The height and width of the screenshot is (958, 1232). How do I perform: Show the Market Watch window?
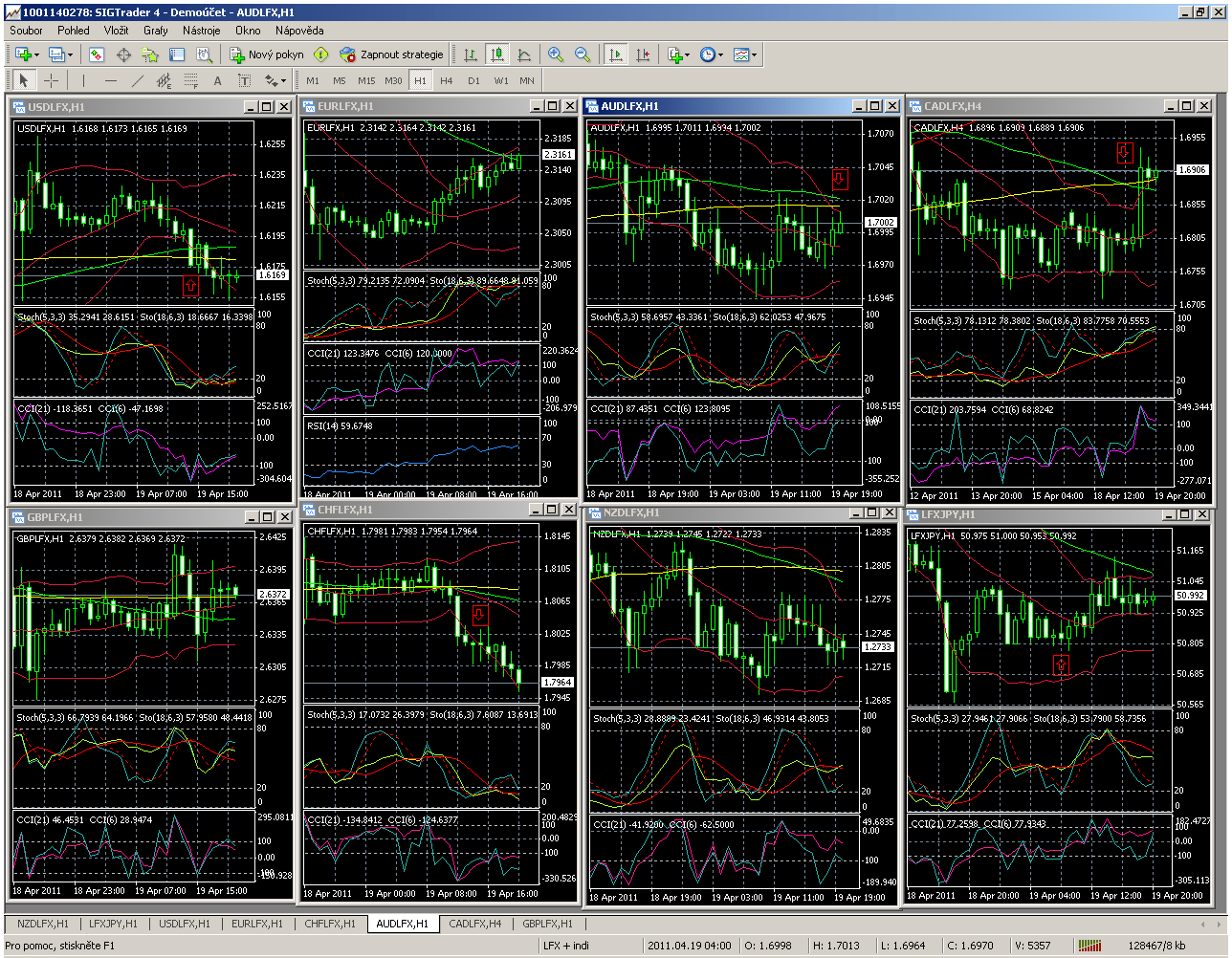97,54
